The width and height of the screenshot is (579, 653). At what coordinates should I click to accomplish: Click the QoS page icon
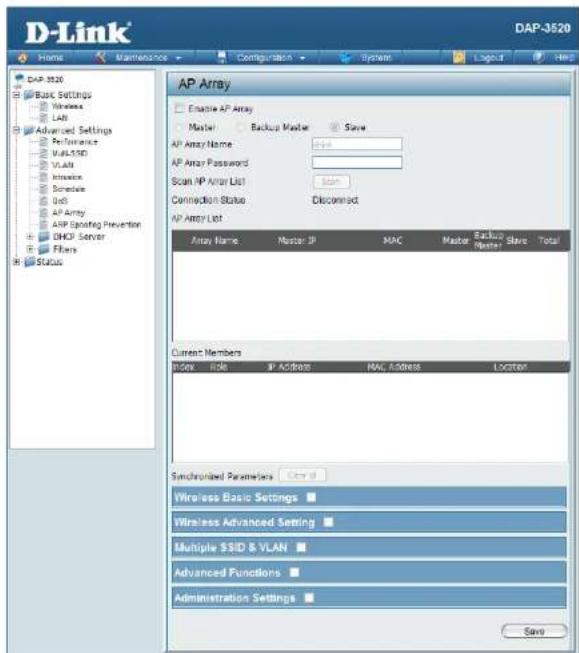pyautogui.click(x=44, y=201)
